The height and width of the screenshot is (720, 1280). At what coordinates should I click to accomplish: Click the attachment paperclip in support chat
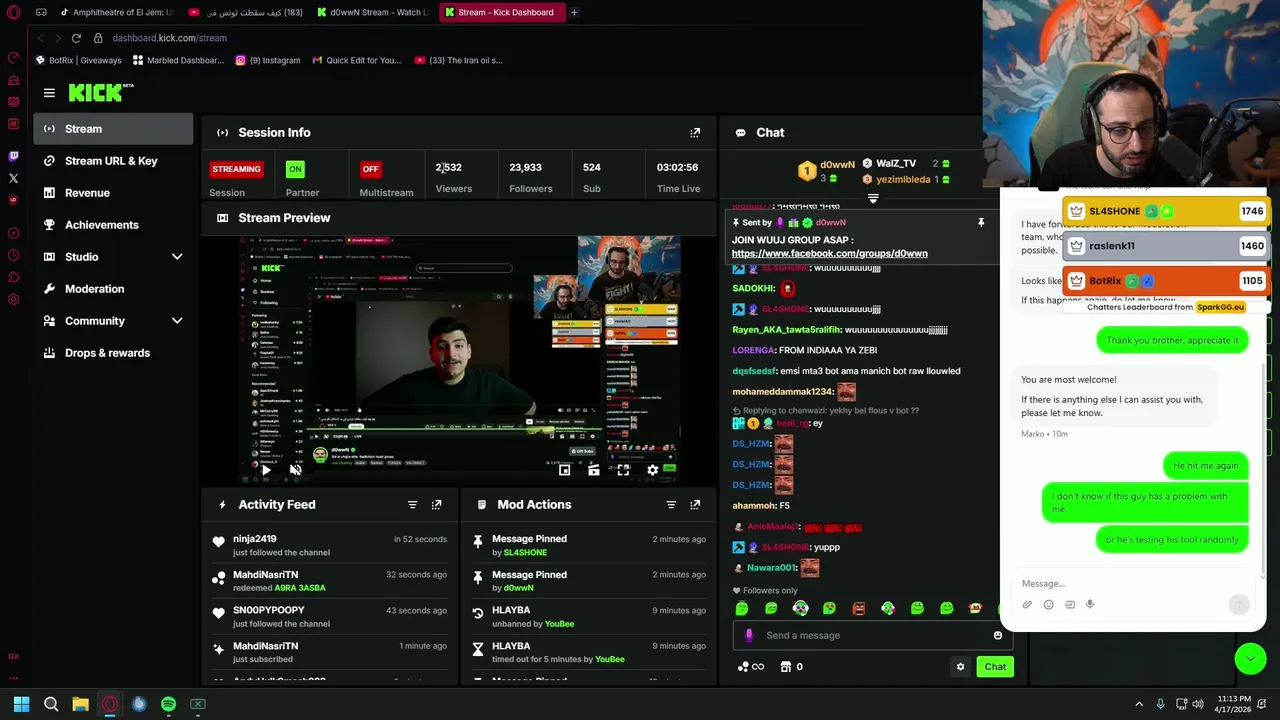1027,604
